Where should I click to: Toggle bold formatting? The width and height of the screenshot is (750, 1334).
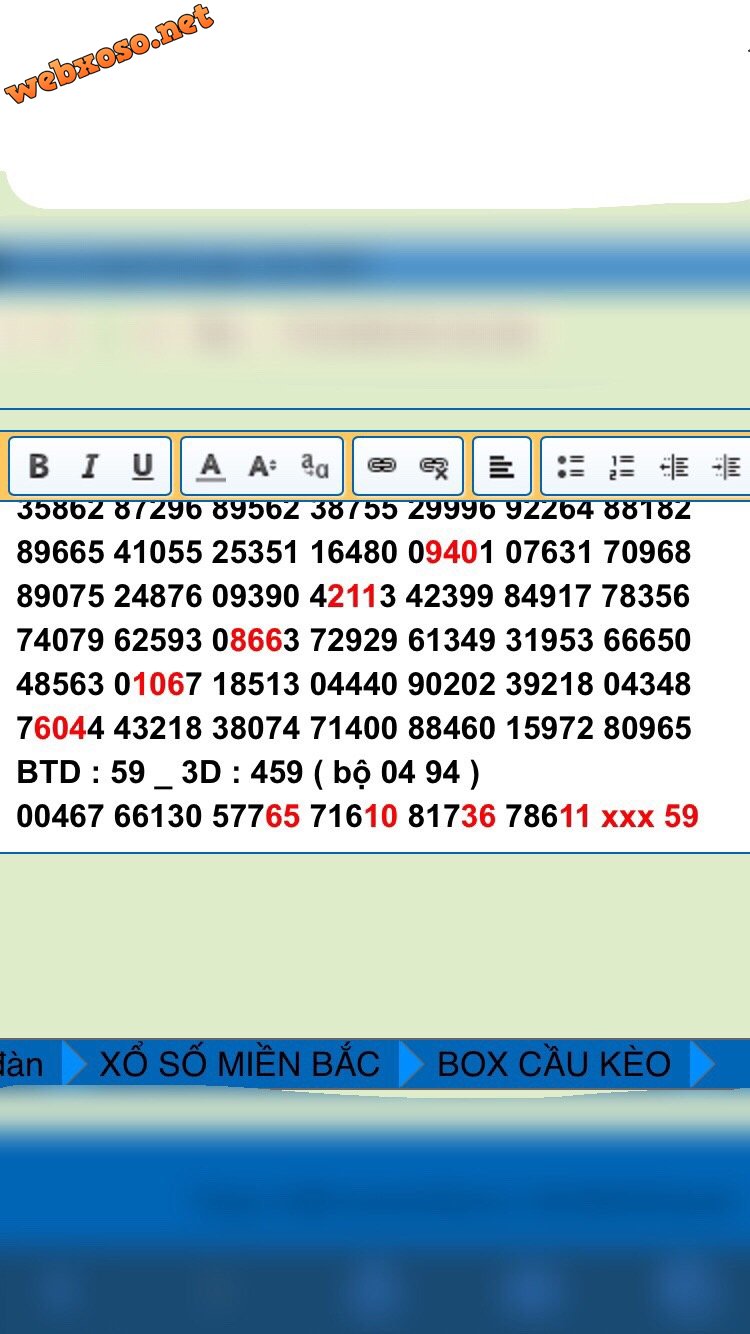click(38, 466)
